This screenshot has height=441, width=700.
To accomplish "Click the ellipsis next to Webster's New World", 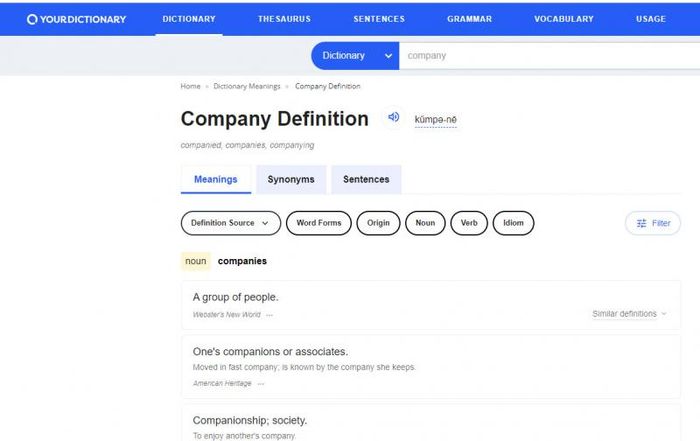I will tap(269, 315).
